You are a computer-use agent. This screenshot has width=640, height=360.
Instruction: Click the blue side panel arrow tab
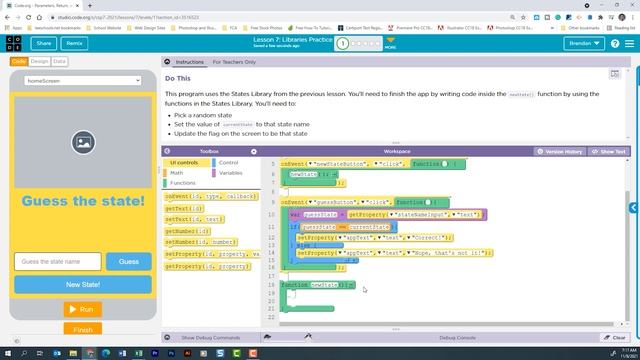click(x=633, y=208)
